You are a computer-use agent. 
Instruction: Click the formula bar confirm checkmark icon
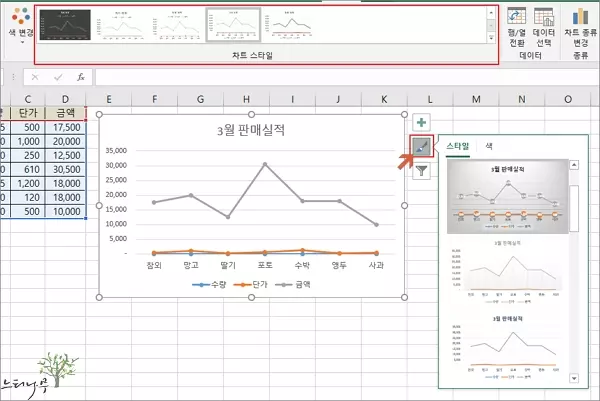click(58, 77)
